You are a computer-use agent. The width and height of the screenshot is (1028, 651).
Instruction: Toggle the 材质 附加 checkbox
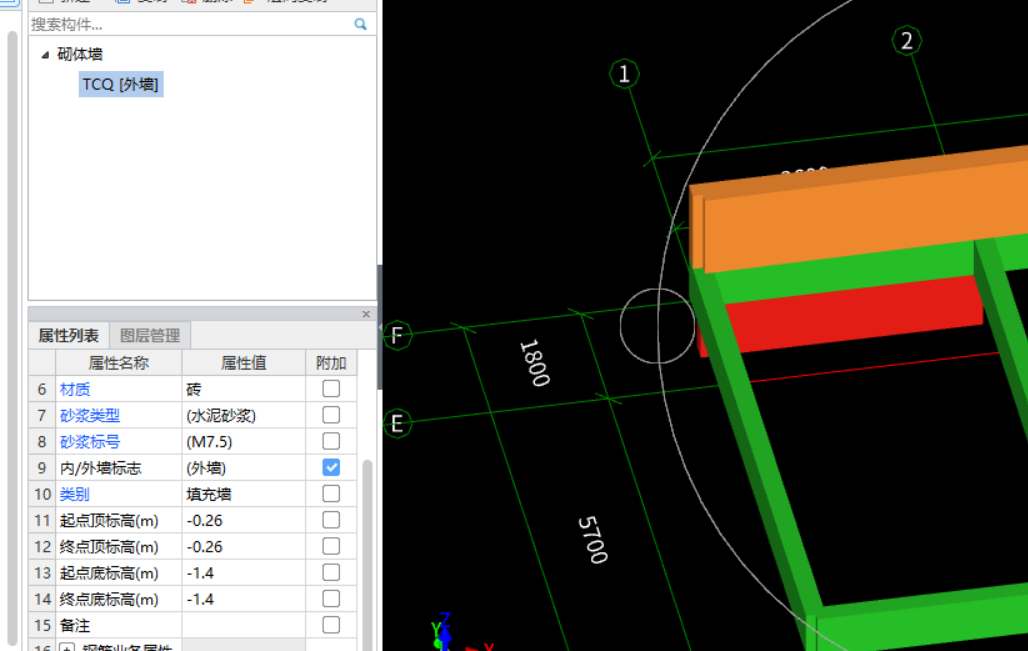coord(331,389)
